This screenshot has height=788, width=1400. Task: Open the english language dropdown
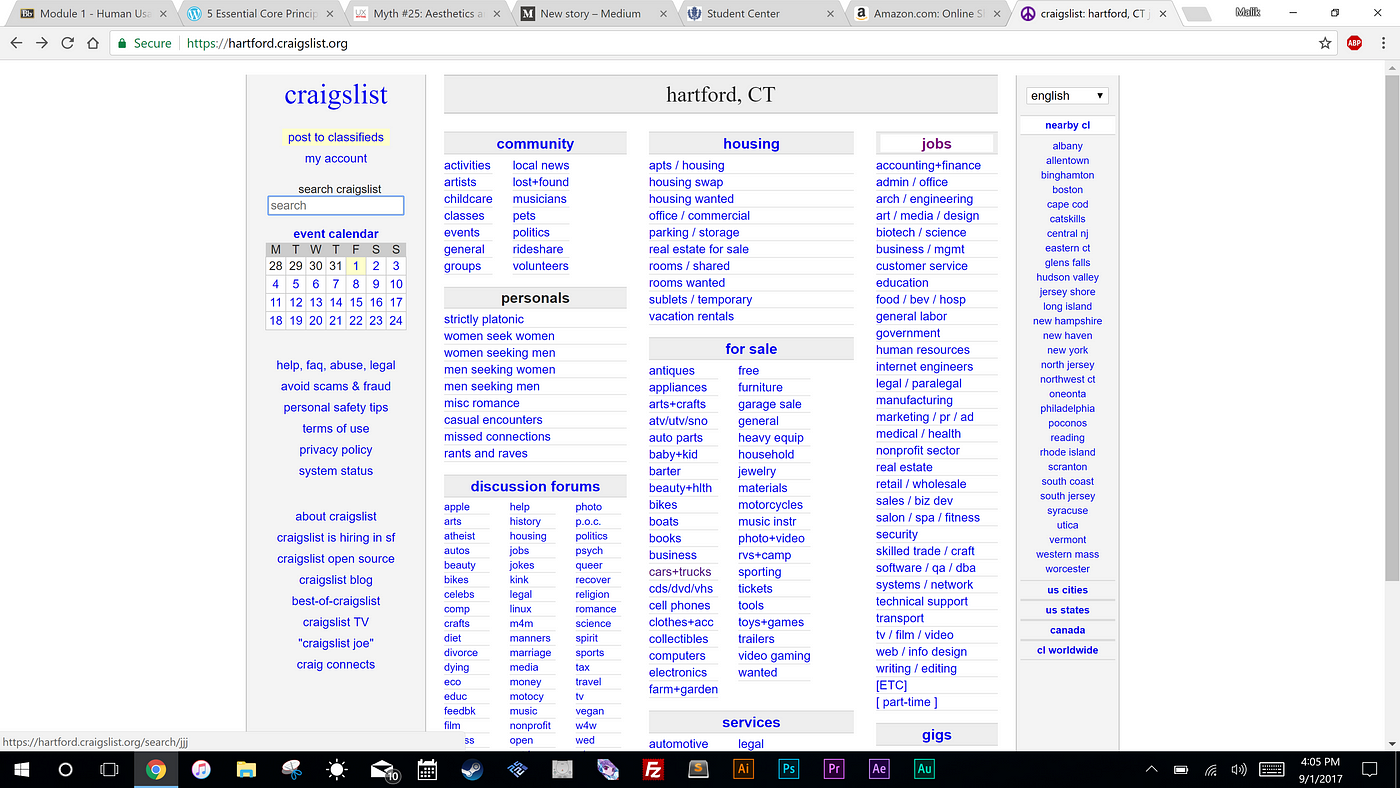coord(1067,95)
